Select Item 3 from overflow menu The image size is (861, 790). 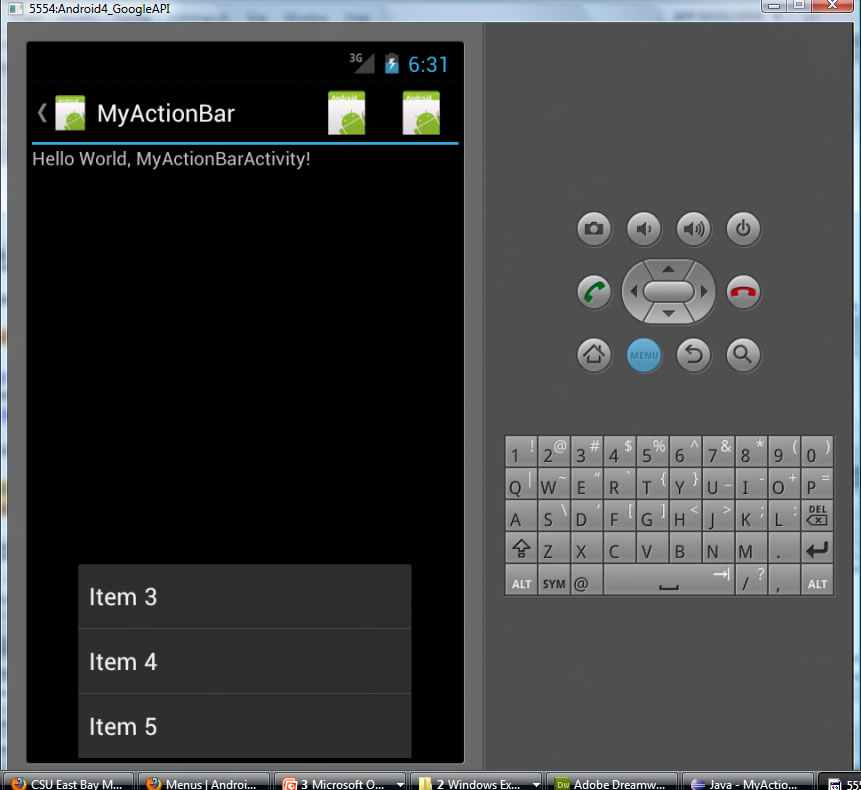(x=244, y=597)
